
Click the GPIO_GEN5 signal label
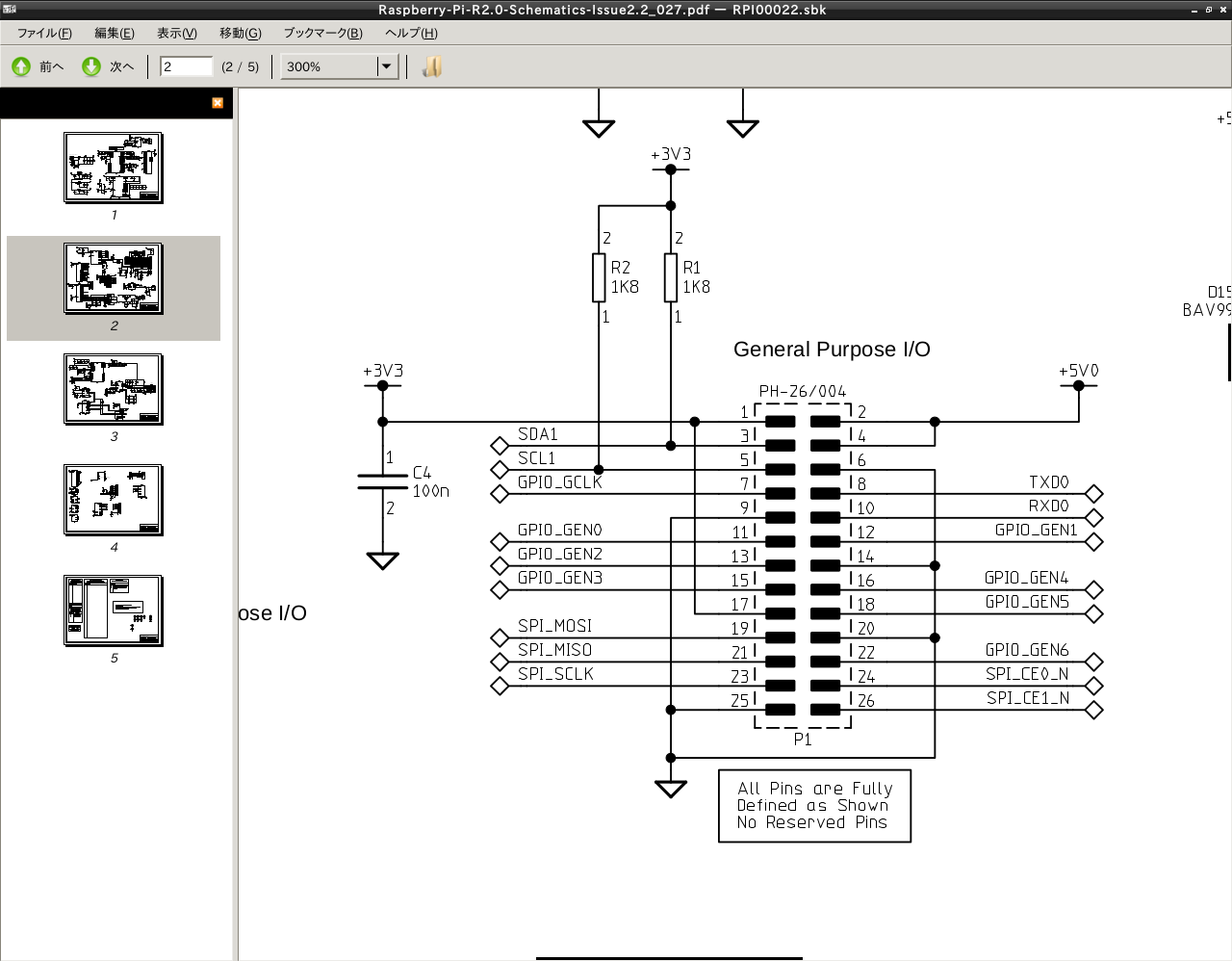coord(1027,602)
